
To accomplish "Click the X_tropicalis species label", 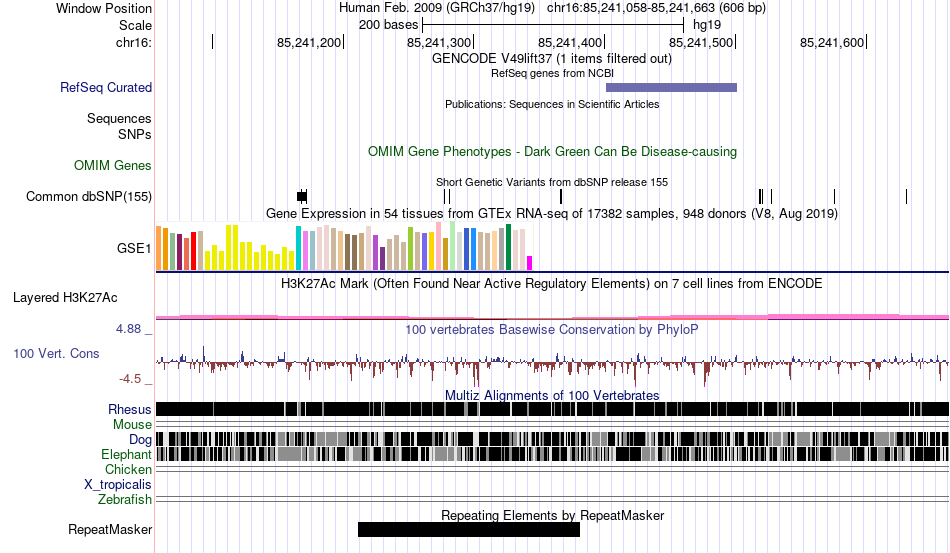I will point(118,485).
